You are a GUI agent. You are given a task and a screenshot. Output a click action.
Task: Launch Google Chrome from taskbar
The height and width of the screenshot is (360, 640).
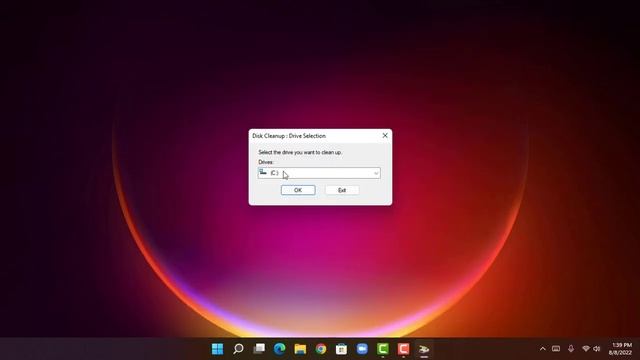321,349
